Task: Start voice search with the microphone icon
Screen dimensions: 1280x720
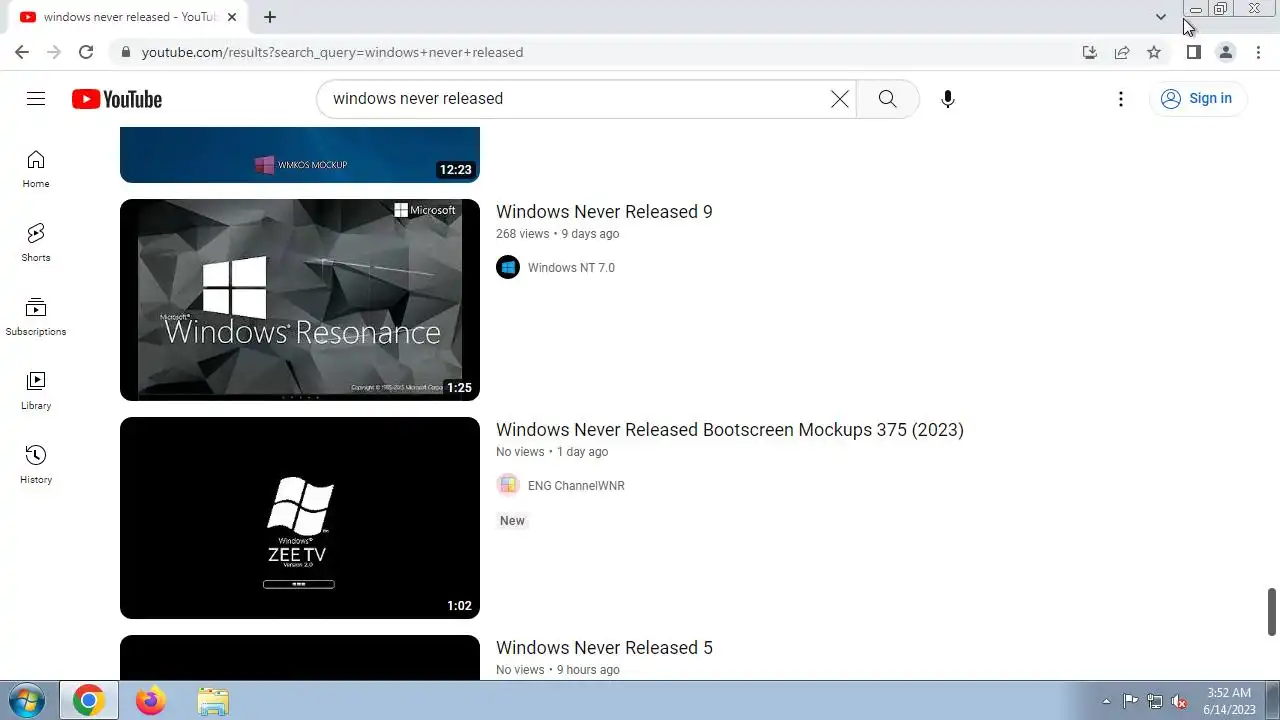Action: 948,99
